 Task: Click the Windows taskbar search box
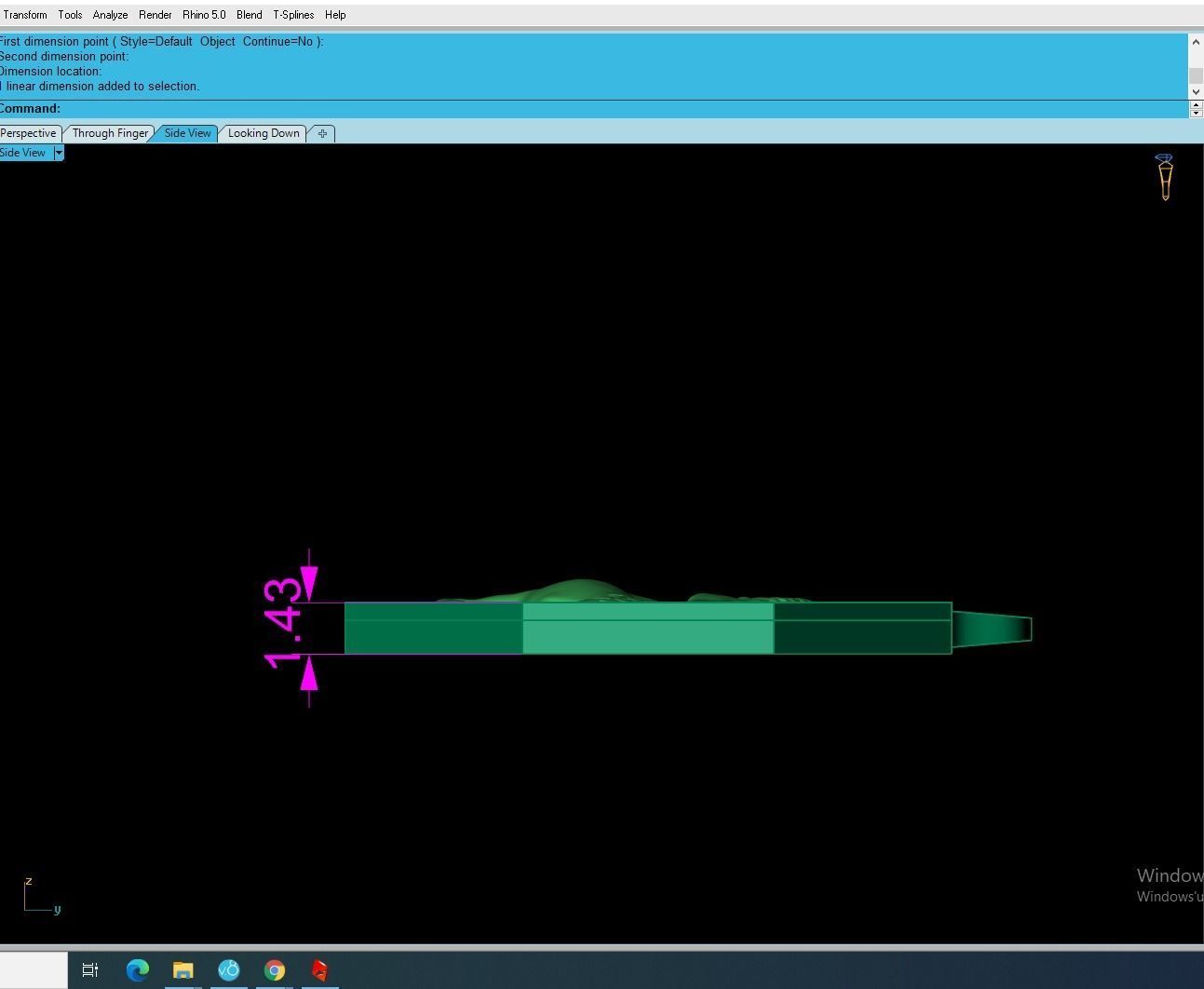coord(34,970)
